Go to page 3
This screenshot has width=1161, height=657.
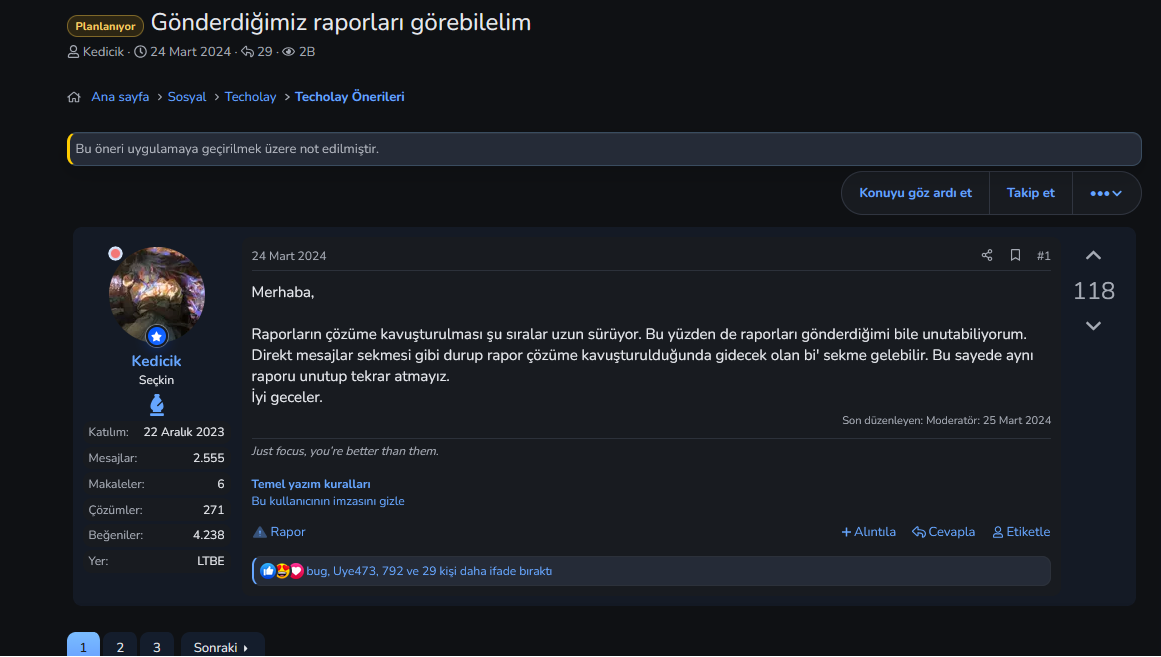pos(157,646)
